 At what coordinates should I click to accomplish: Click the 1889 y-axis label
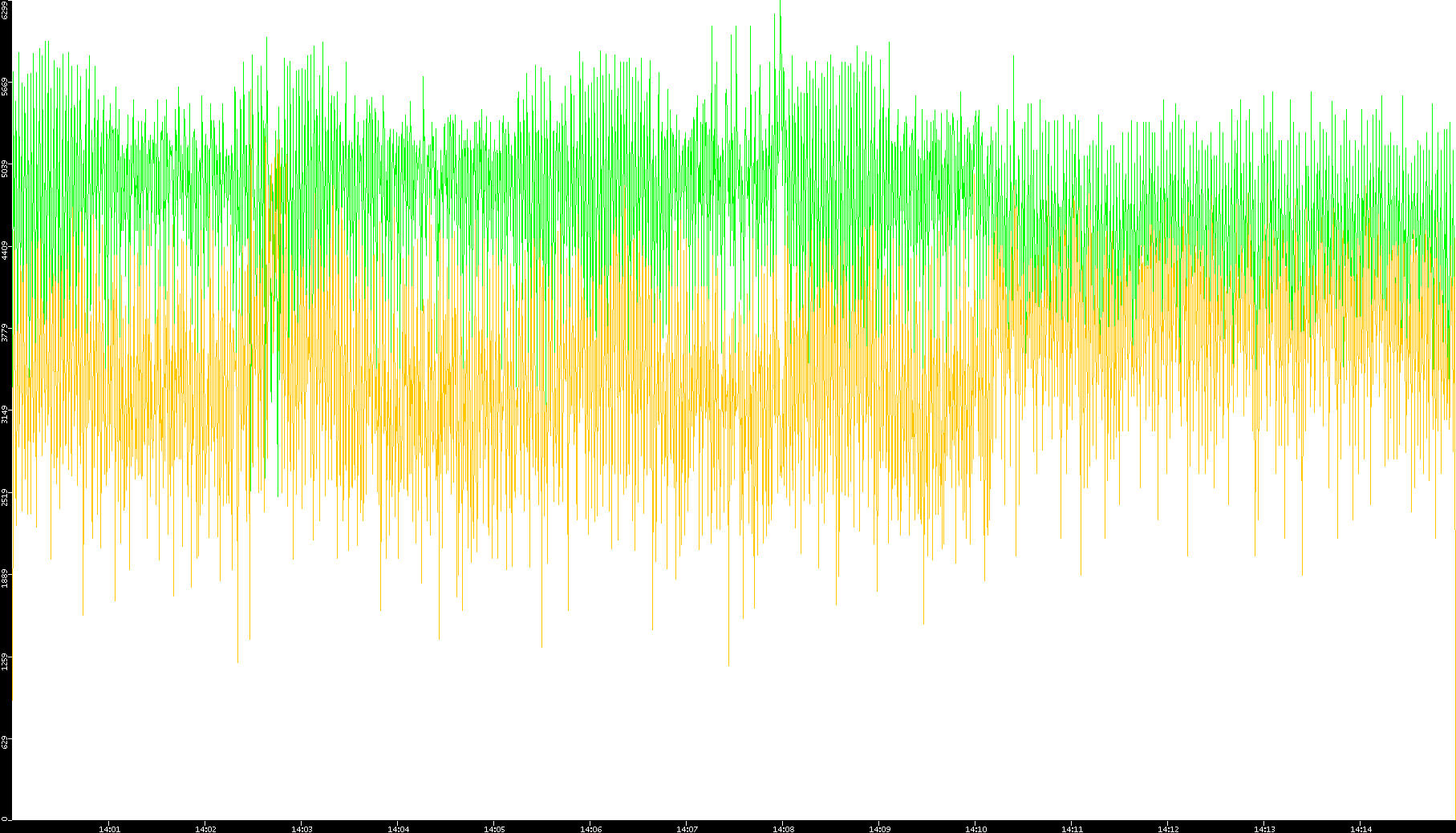point(6,578)
